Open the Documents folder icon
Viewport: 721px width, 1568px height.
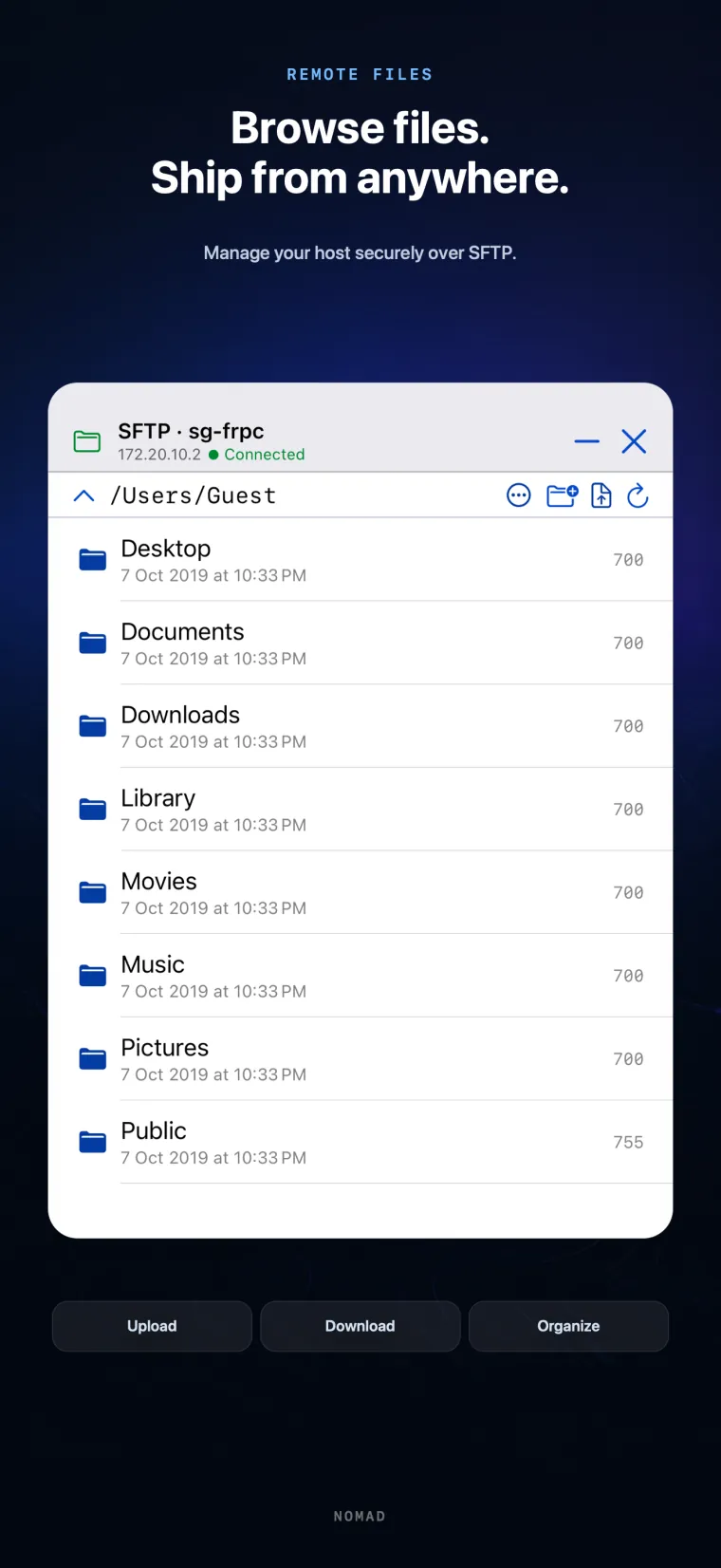pyautogui.click(x=92, y=643)
